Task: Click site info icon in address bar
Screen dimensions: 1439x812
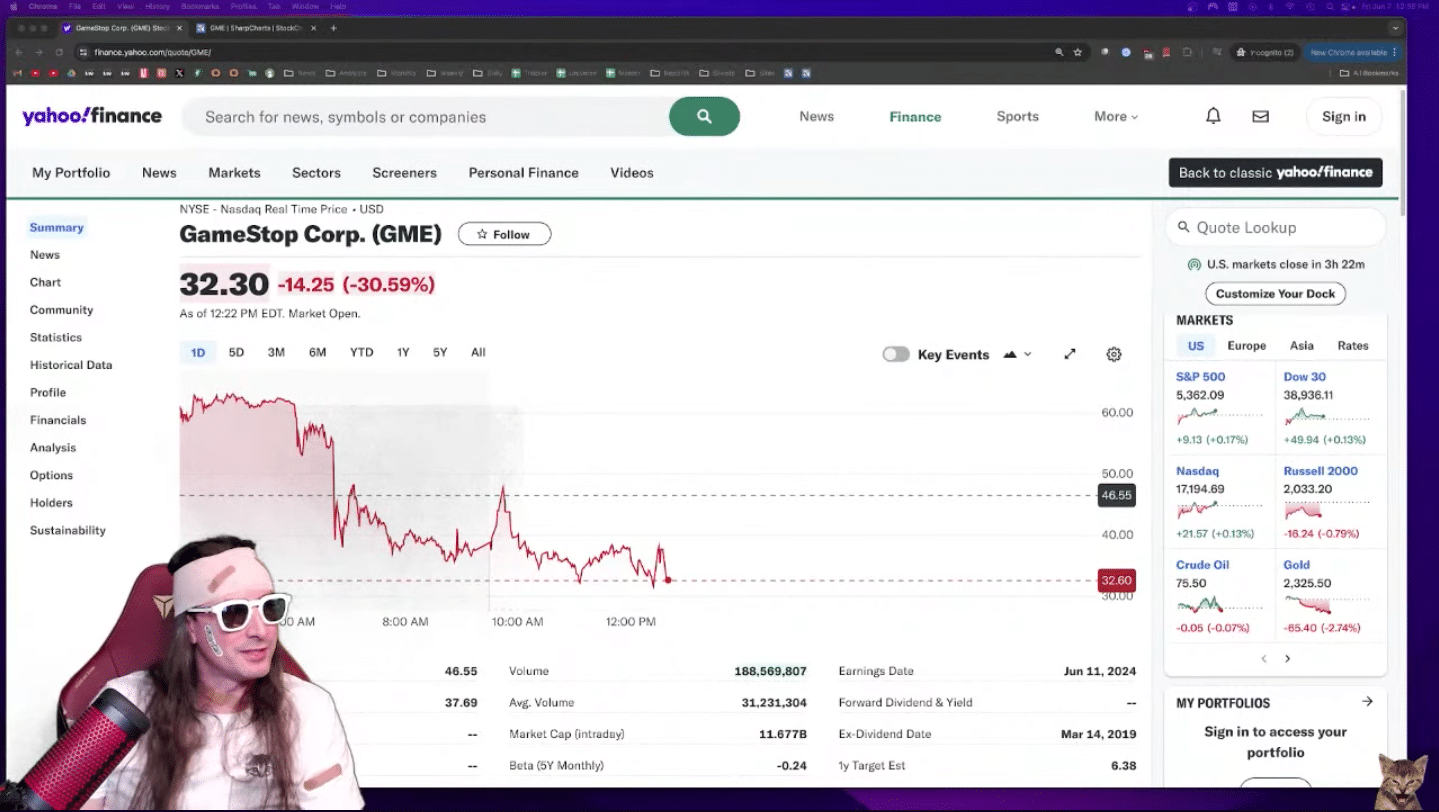Action: click(x=84, y=52)
